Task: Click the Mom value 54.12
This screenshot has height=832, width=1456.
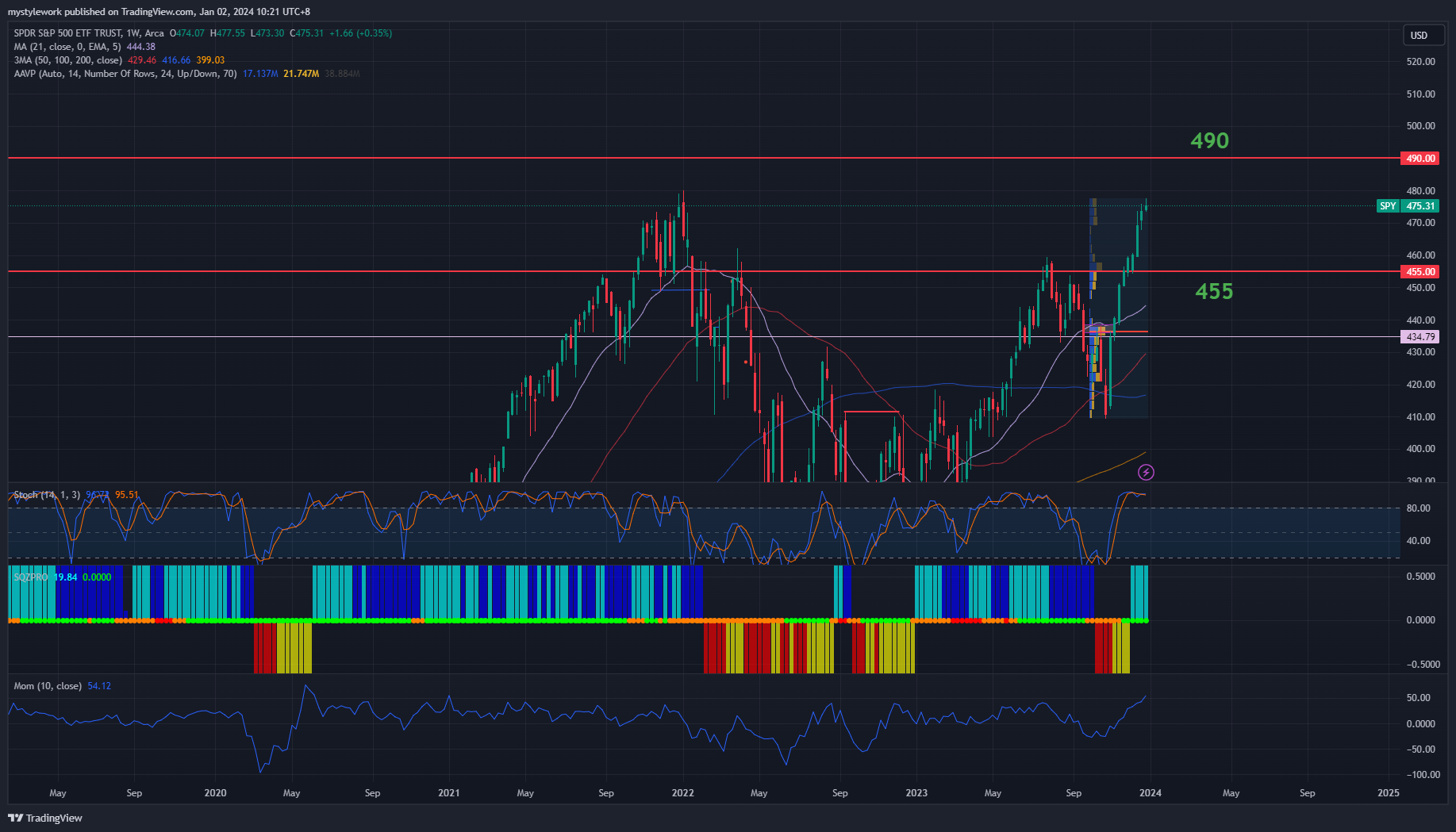Action: [99, 686]
